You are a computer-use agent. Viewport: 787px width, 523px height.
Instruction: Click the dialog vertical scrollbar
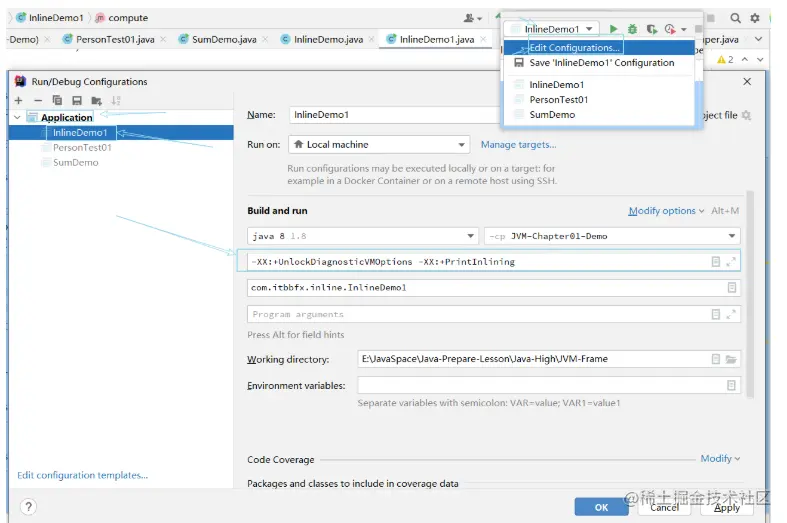pos(750,294)
